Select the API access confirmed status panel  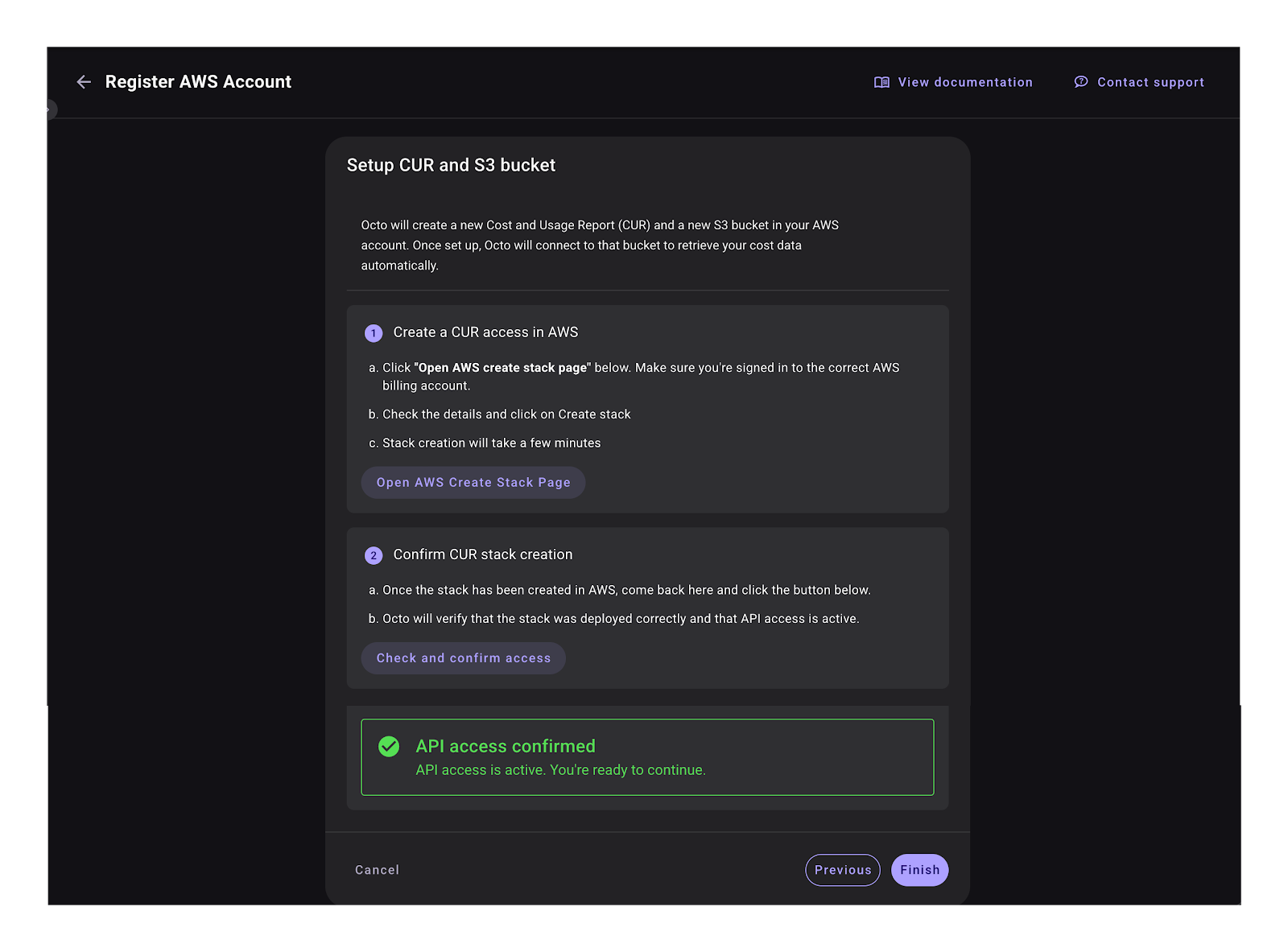647,756
